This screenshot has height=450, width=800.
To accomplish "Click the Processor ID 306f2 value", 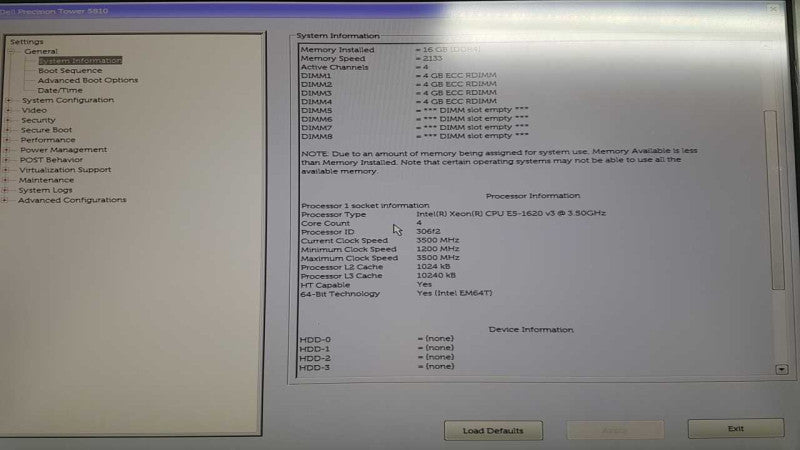I will [x=428, y=232].
